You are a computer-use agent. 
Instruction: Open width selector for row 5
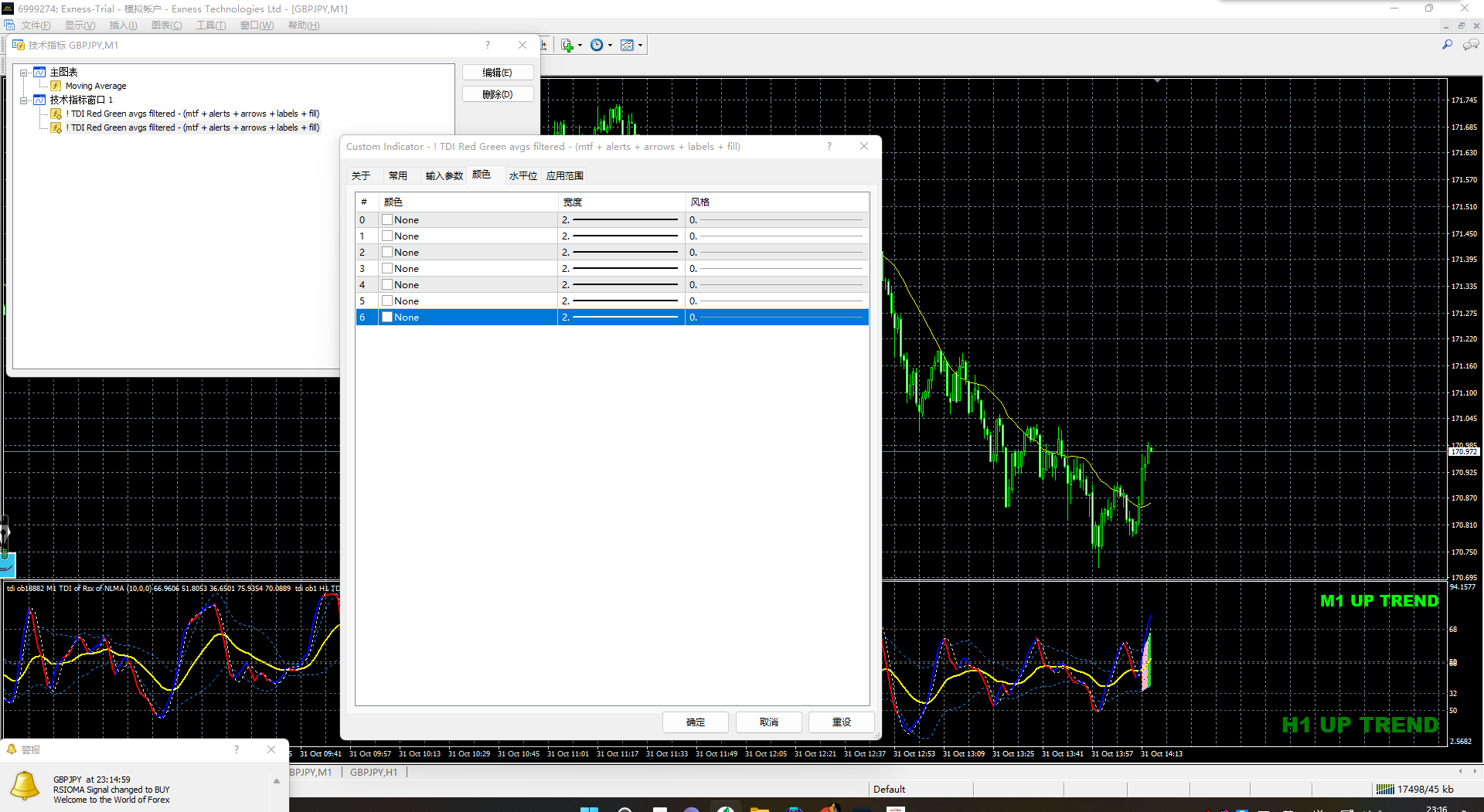(x=621, y=301)
